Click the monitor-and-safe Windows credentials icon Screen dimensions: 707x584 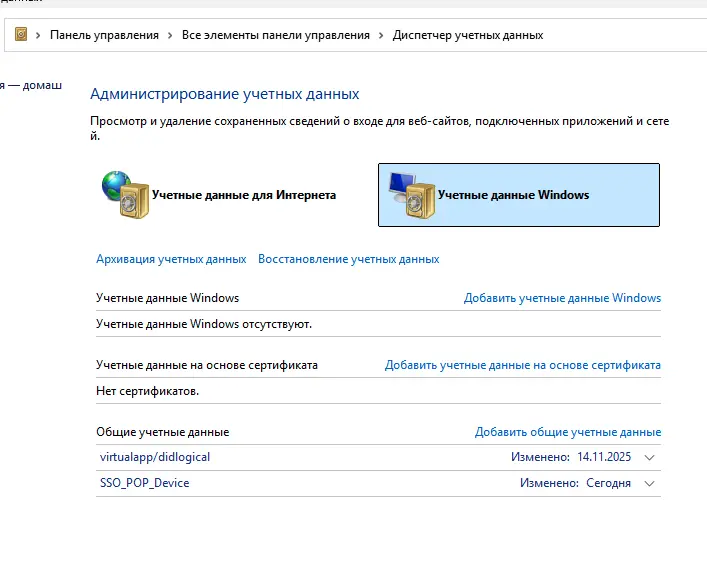click(x=410, y=194)
